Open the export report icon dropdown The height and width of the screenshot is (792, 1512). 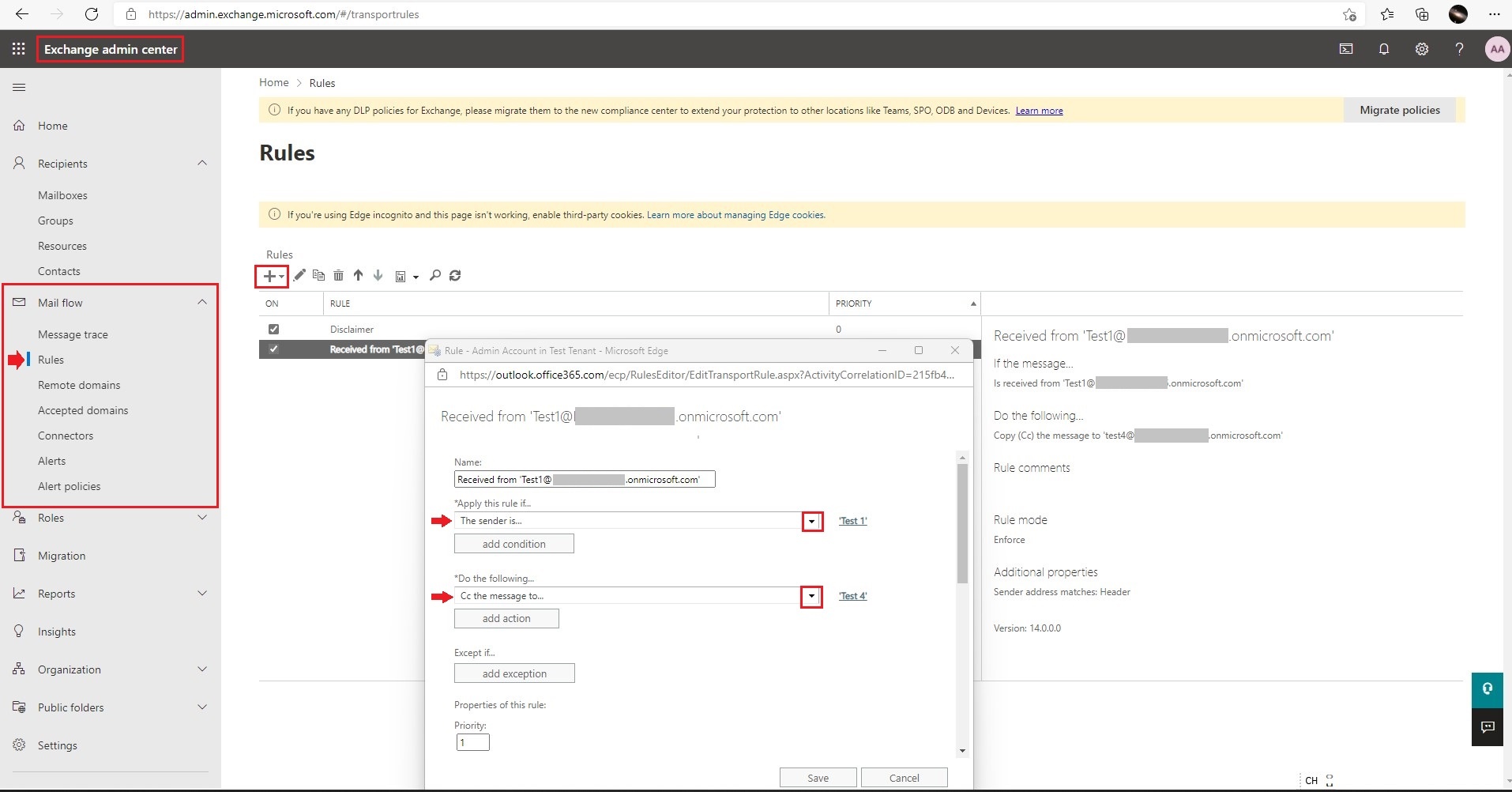tap(406, 276)
